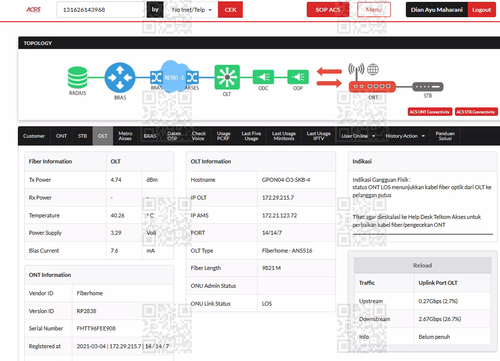Viewport: 500px width, 361px height.
Task: Switch to the Customer tab
Action: [x=34, y=136]
